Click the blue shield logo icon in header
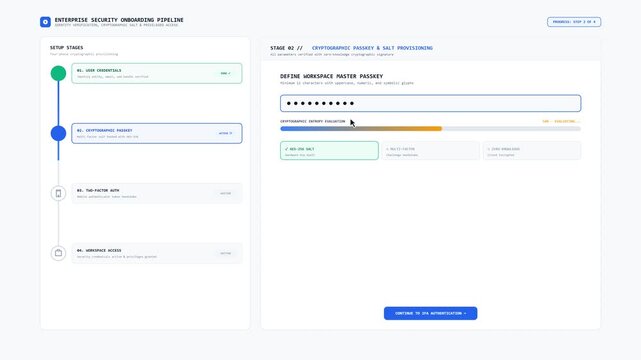The width and height of the screenshot is (641, 360). click(45, 22)
